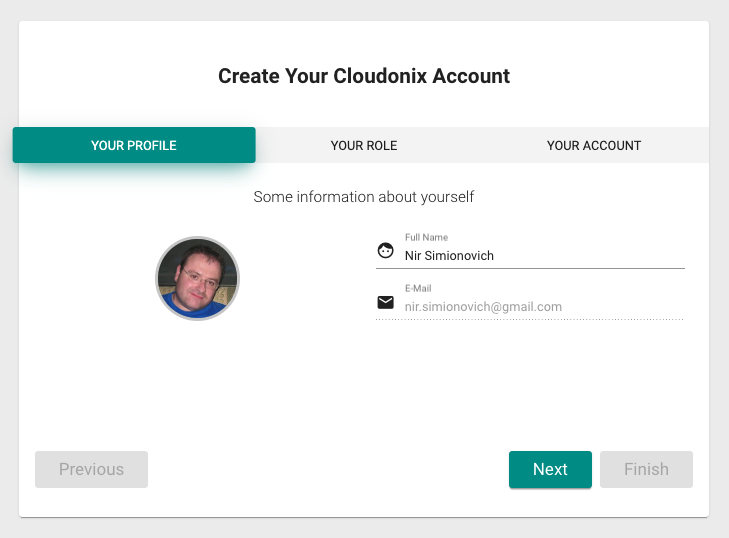Click the face icon beside Full Name
The image size is (729, 538).
point(385,251)
